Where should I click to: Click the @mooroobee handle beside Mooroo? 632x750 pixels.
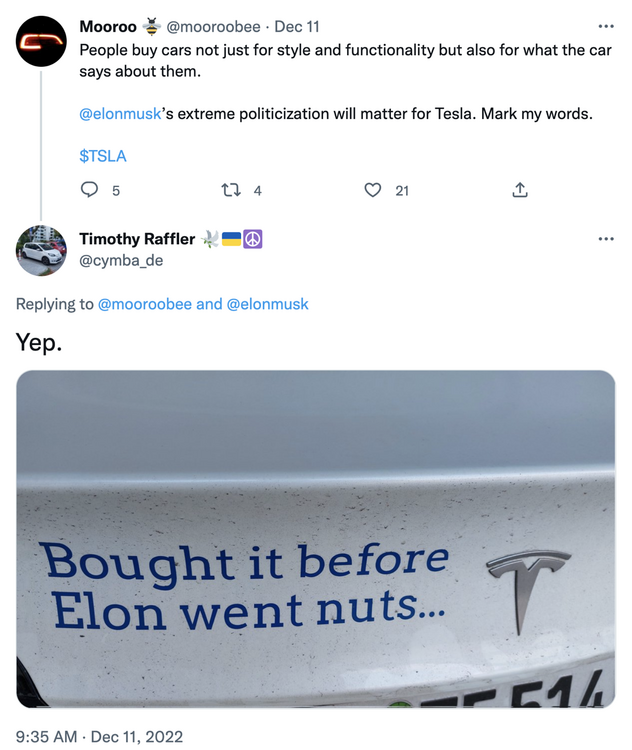(216, 26)
